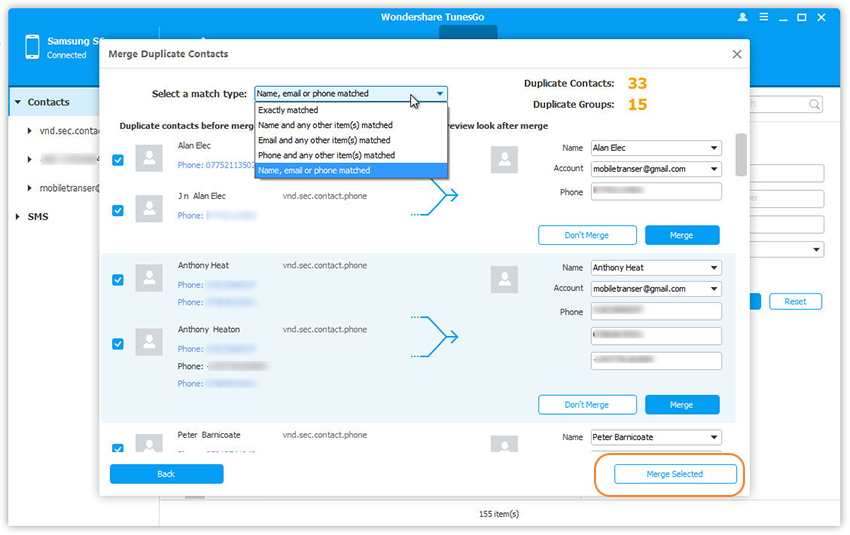Click Anthony Heaton contact avatar

click(149, 342)
